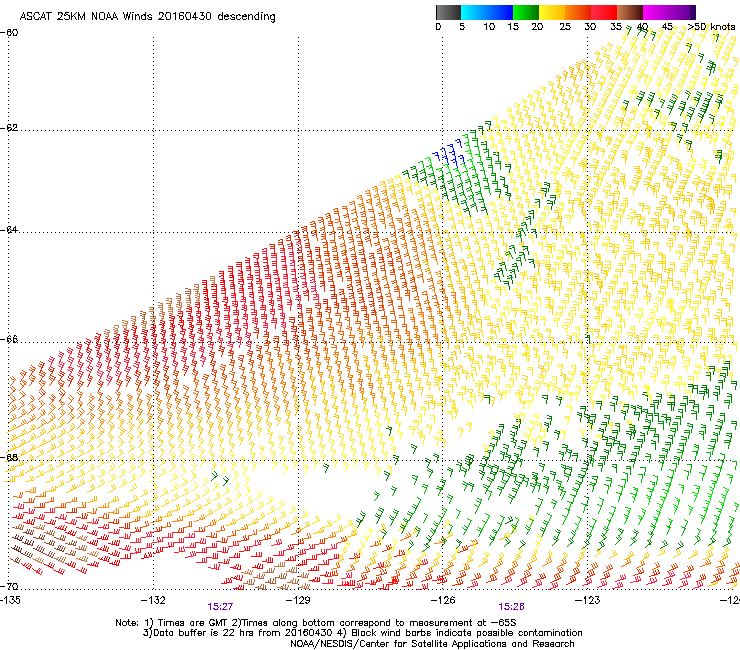This screenshot has height=650, width=740.
Task: Click the latitude label -70
Action: [9, 587]
